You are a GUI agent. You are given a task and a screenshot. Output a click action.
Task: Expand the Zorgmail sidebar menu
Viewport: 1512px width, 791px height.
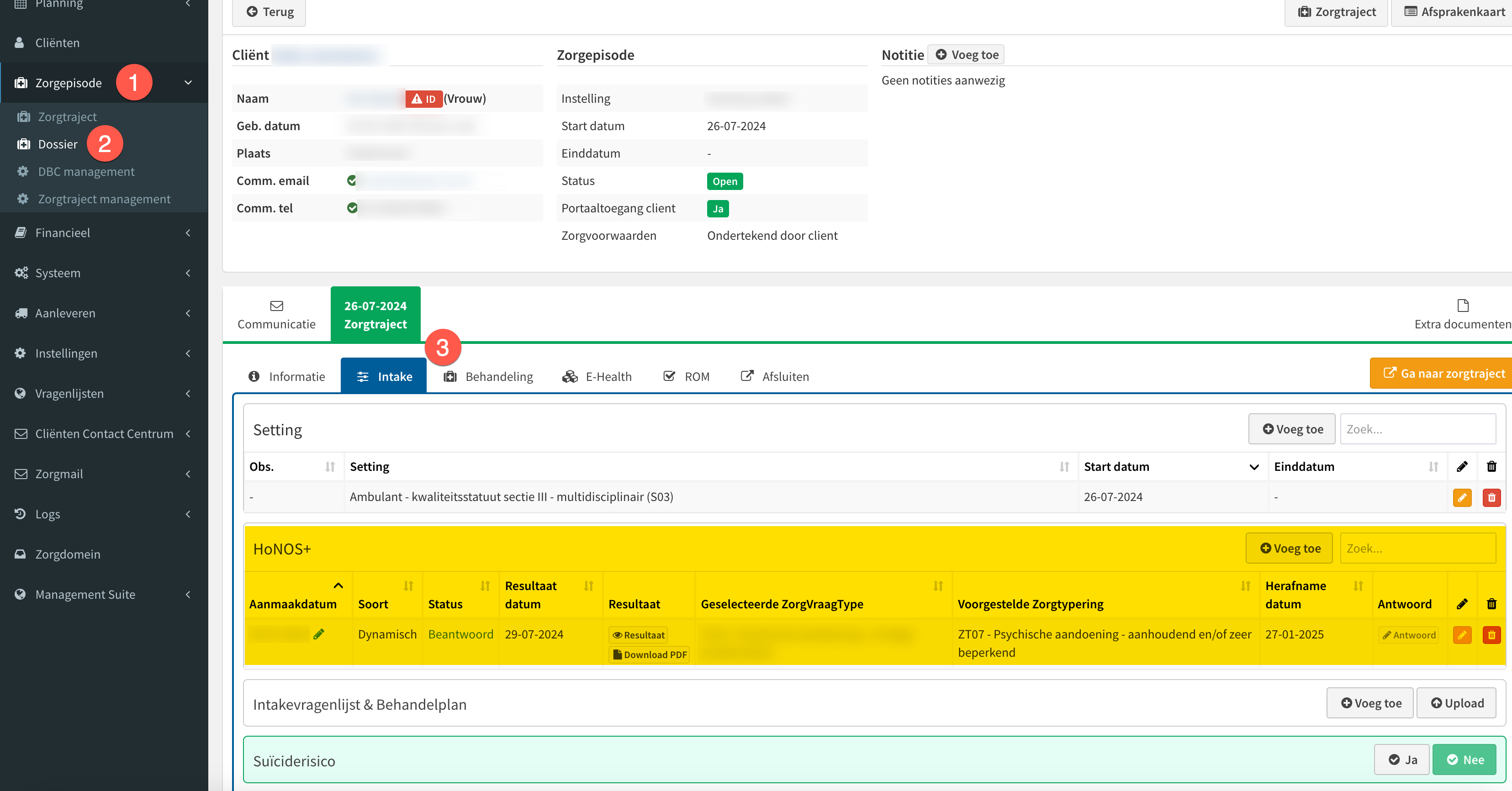click(188, 474)
